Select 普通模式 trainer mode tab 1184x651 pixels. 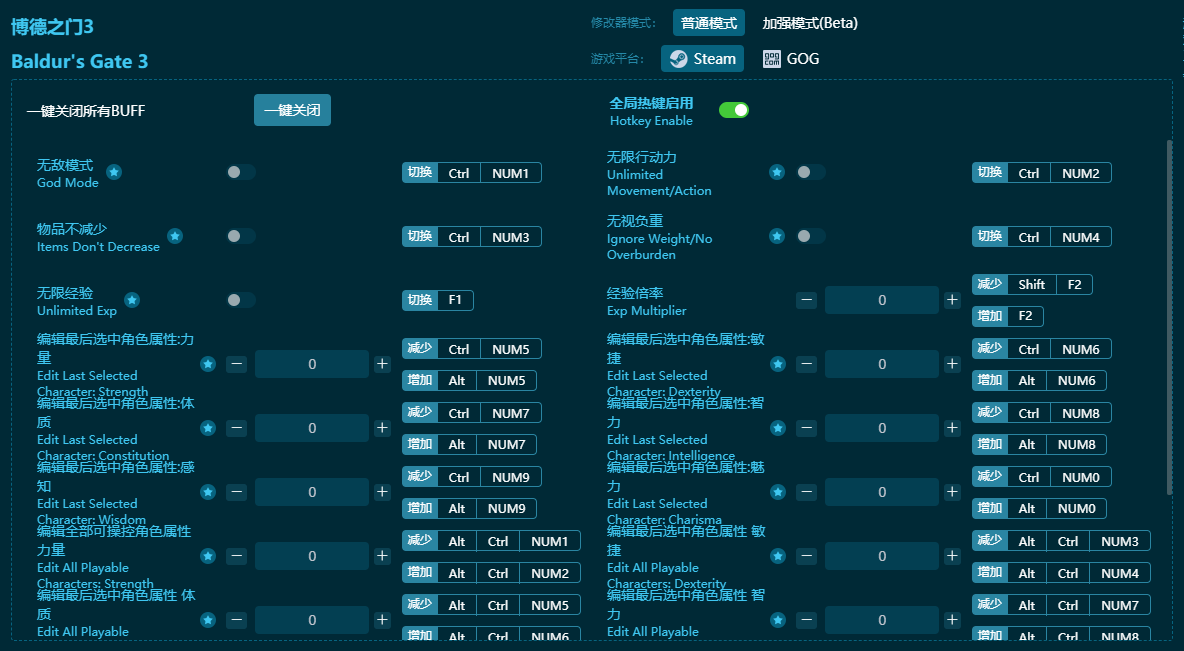click(x=709, y=23)
